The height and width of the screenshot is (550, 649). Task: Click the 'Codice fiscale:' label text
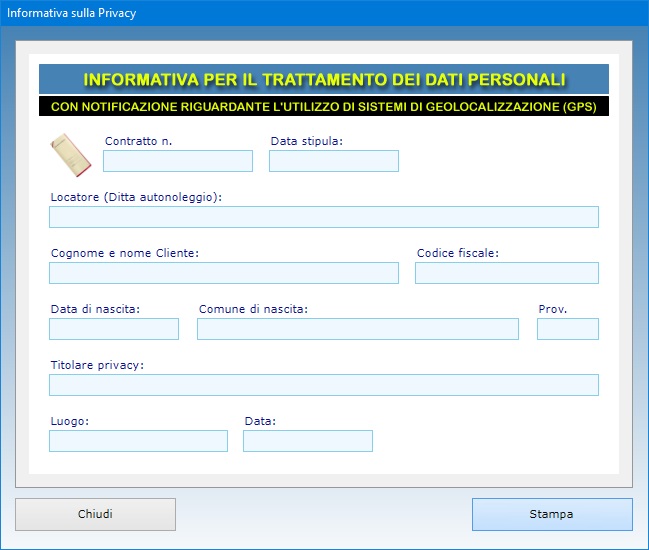pos(457,253)
